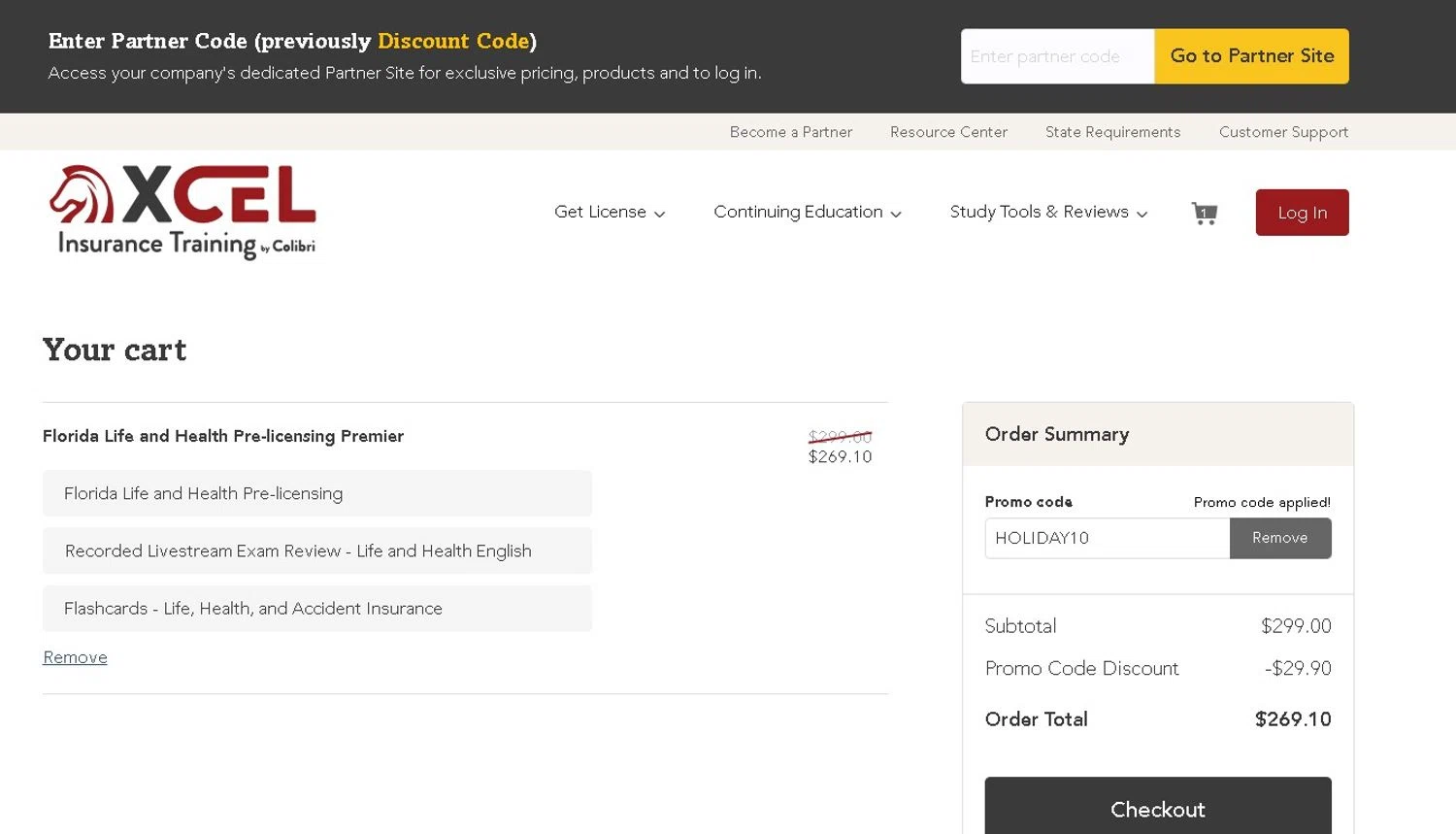The height and width of the screenshot is (834, 1456).
Task: Select the Flashcards Life, Health, Accident item
Action: pyautogui.click(x=316, y=609)
